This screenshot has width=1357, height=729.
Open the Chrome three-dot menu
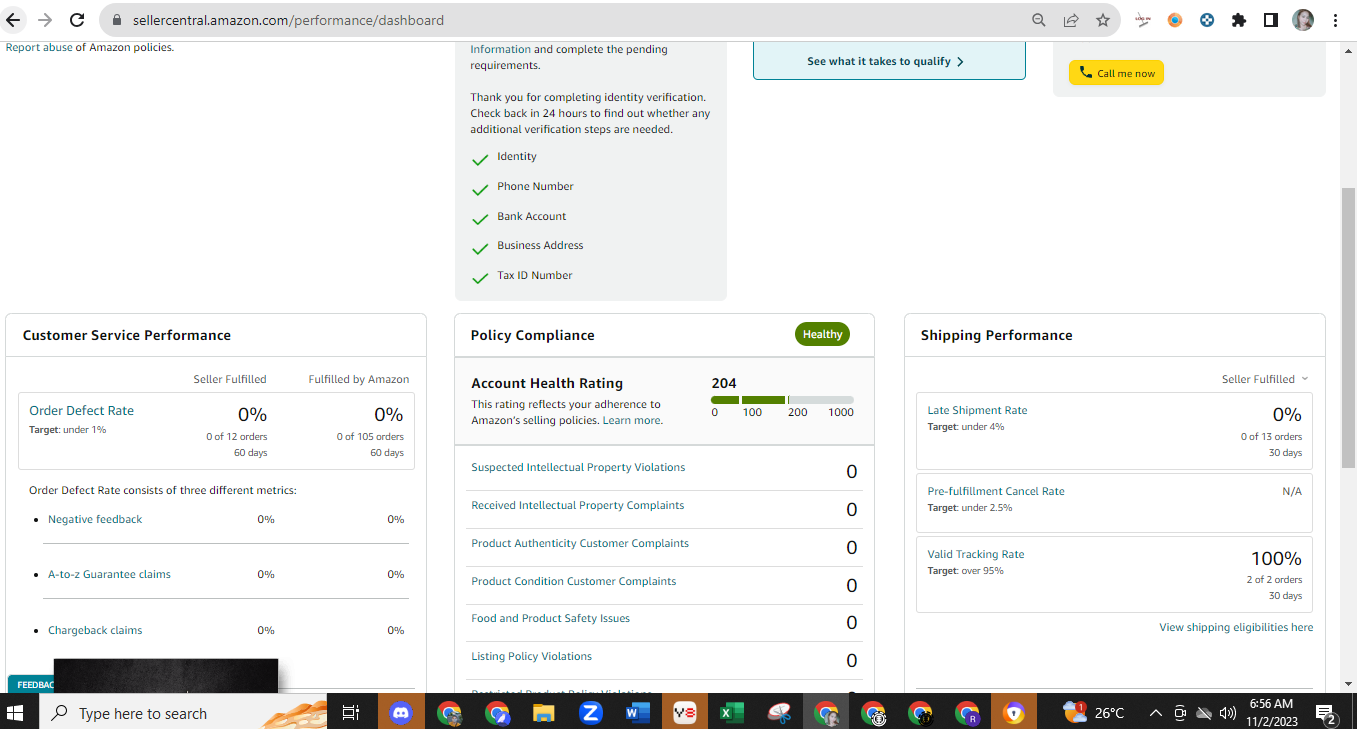tap(1336, 20)
